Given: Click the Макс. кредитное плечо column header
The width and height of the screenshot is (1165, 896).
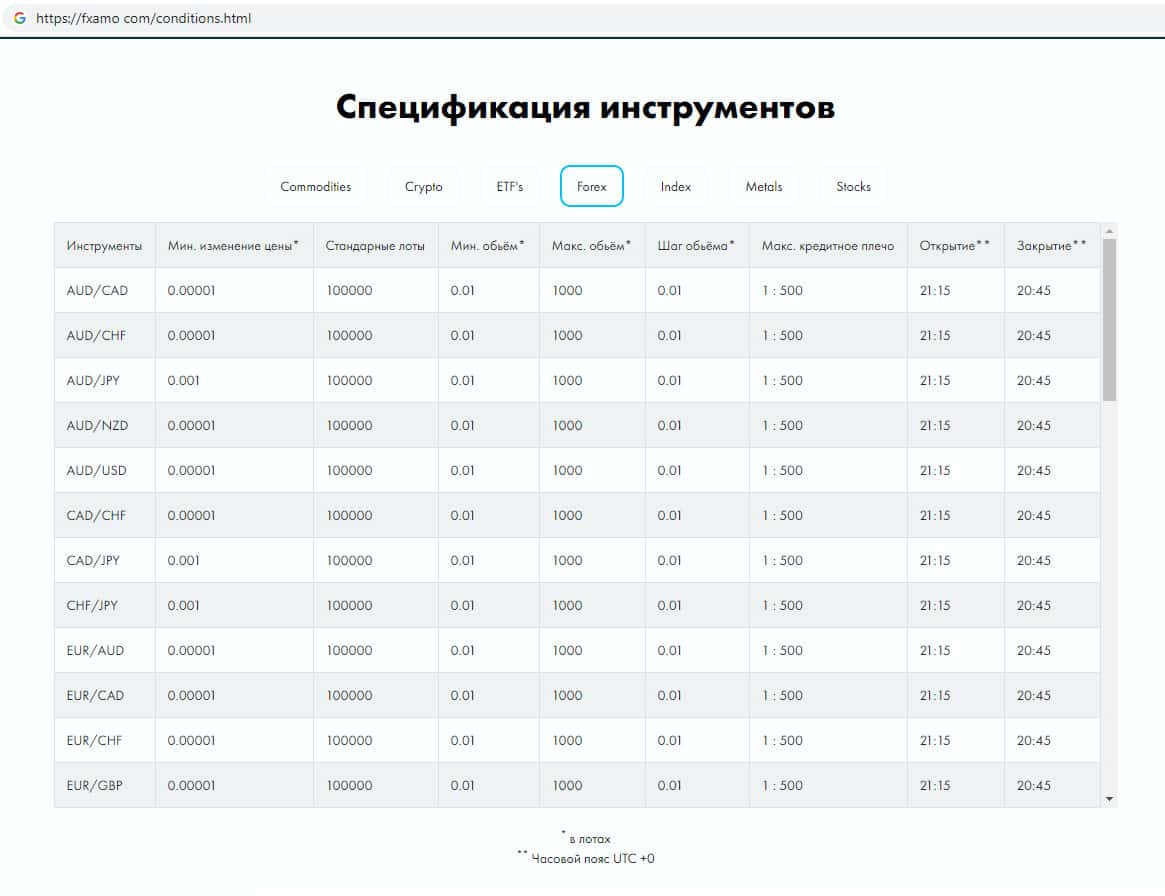Looking at the screenshot, I should click(828, 245).
